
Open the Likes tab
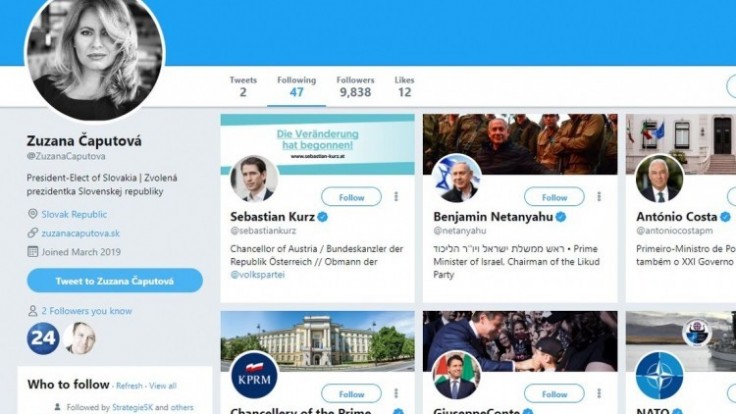404,86
